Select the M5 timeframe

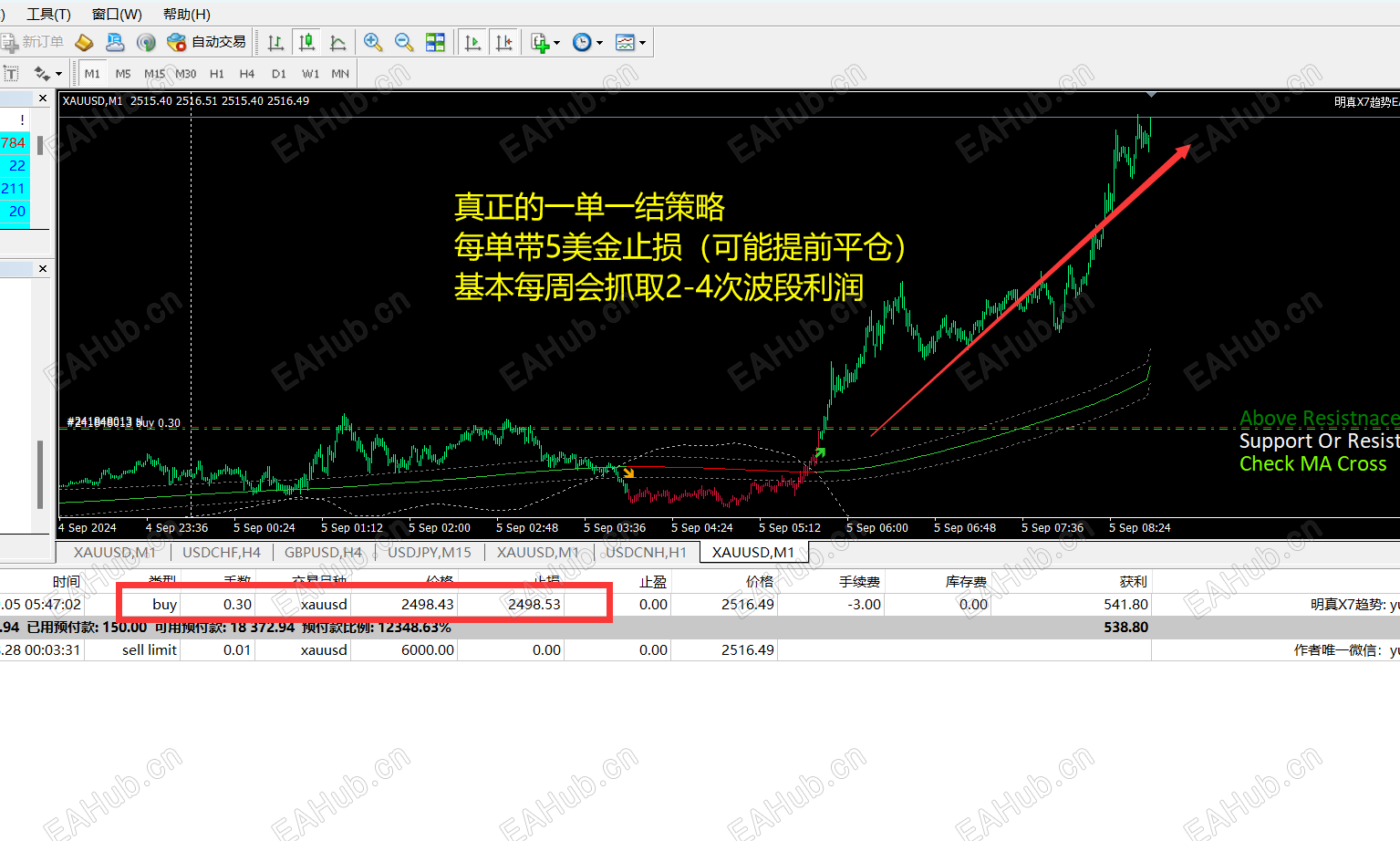123,74
